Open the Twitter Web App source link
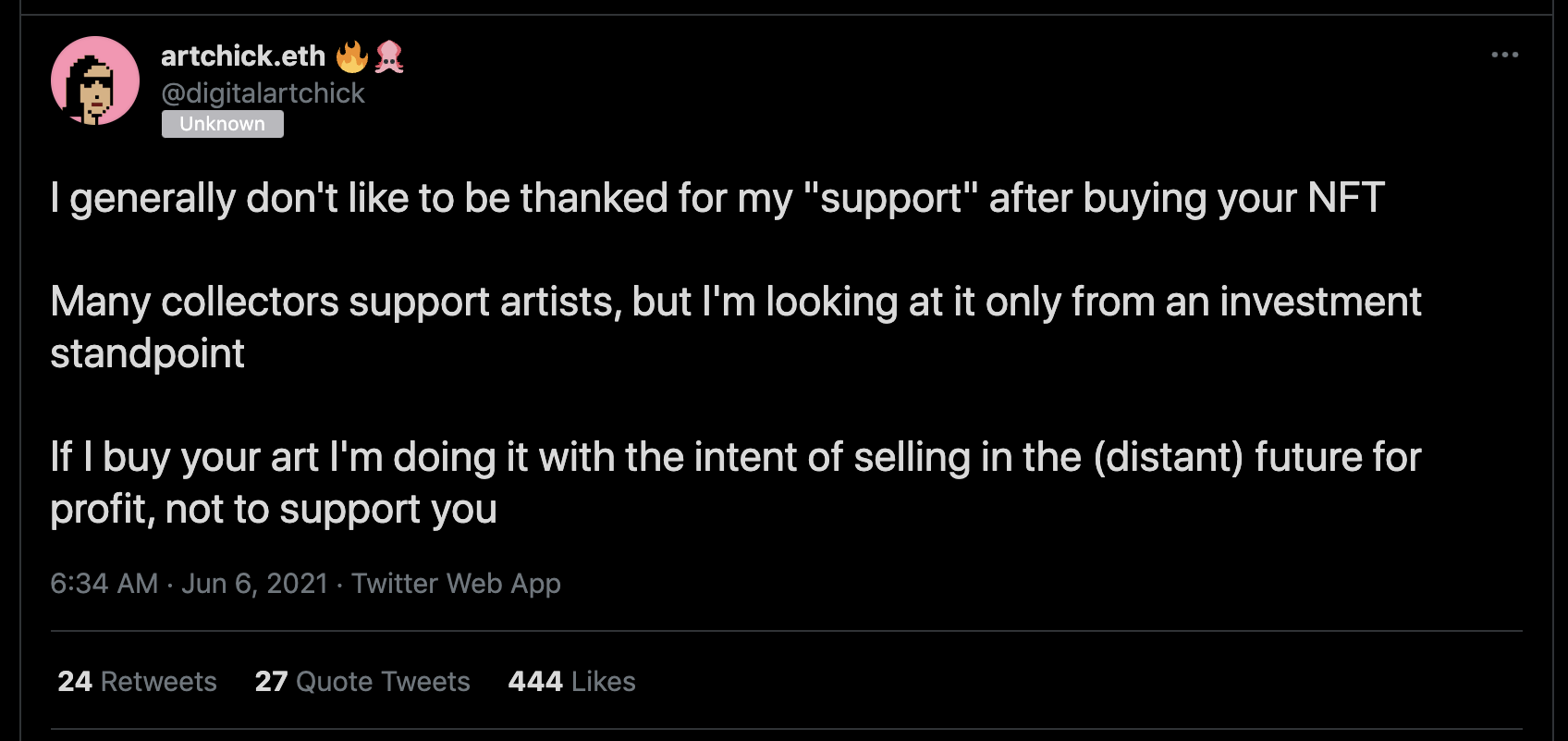The height and width of the screenshot is (741, 1568). tap(456, 584)
